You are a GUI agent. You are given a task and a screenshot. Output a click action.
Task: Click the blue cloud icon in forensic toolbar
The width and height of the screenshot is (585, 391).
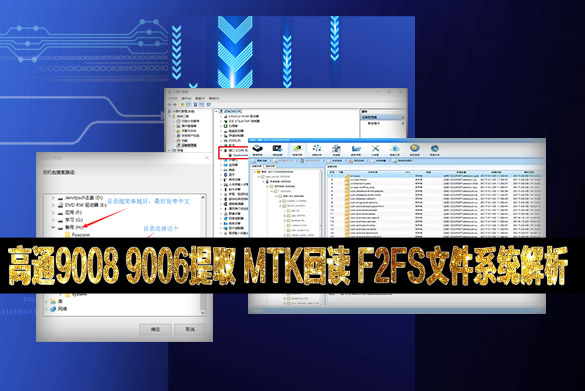395,148
